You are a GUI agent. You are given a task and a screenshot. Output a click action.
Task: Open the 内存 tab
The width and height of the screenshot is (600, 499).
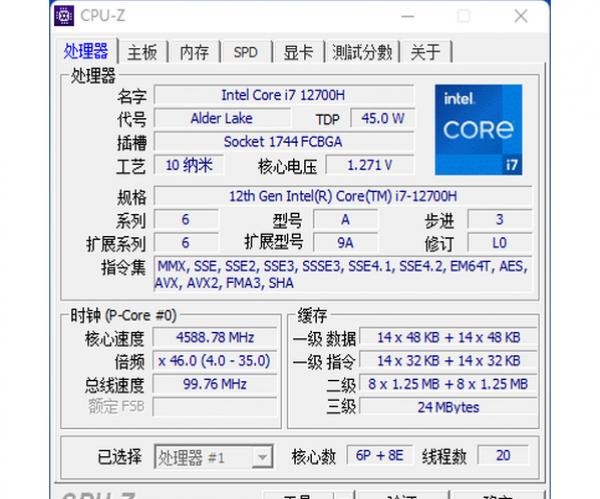click(x=194, y=52)
